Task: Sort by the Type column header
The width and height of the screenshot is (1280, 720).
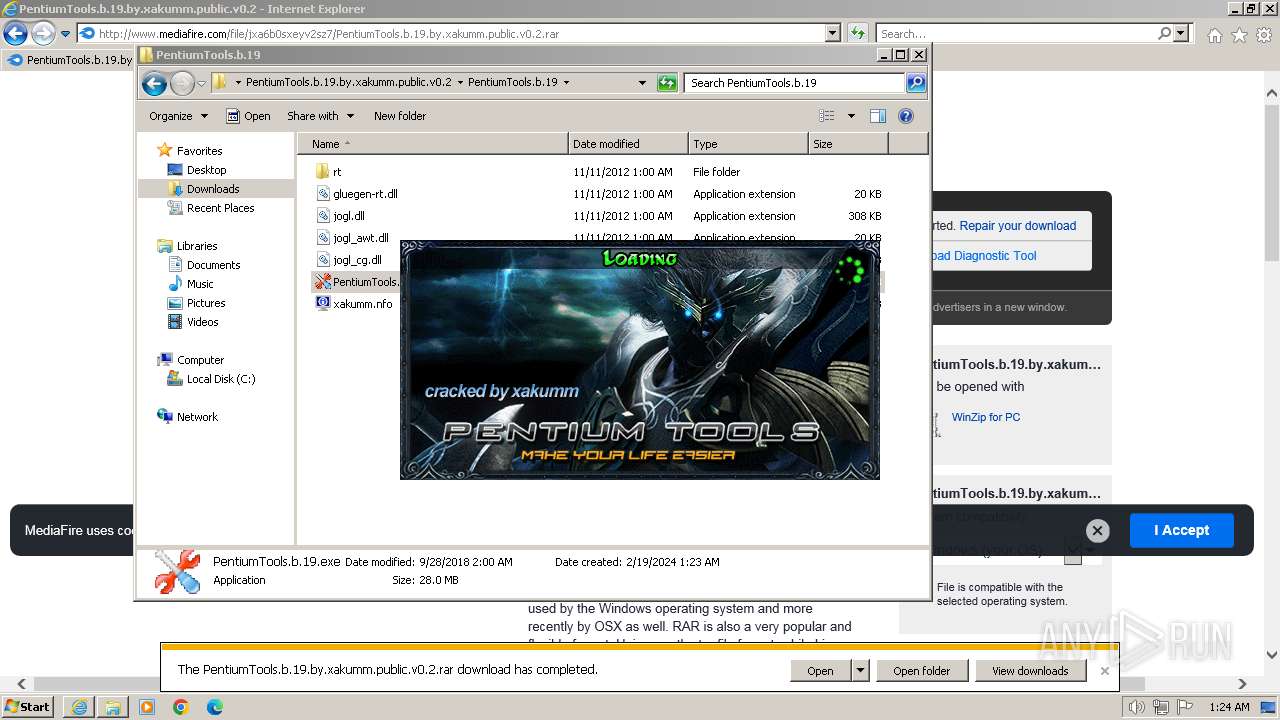Action: pyautogui.click(x=748, y=144)
